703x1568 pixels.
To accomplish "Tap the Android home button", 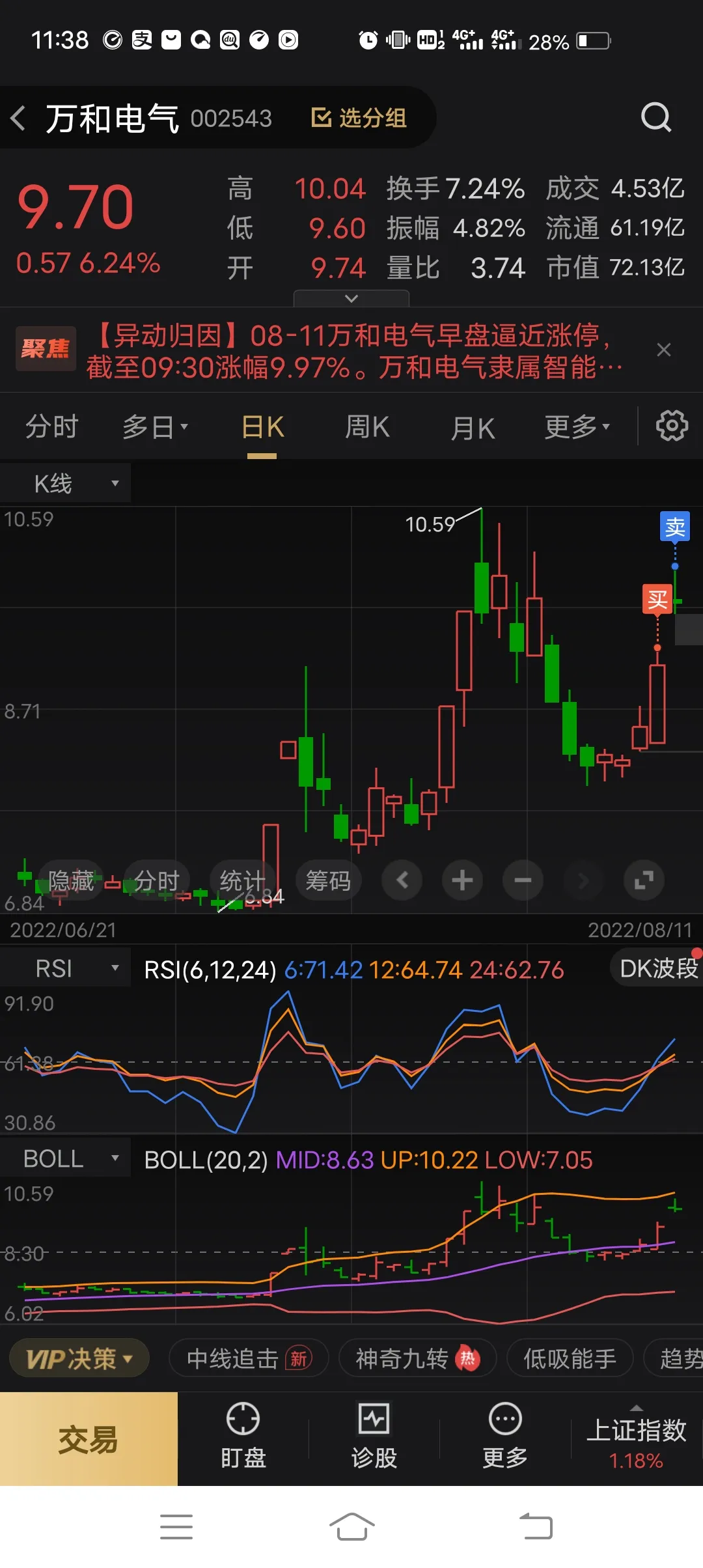I will pyautogui.click(x=351, y=1527).
